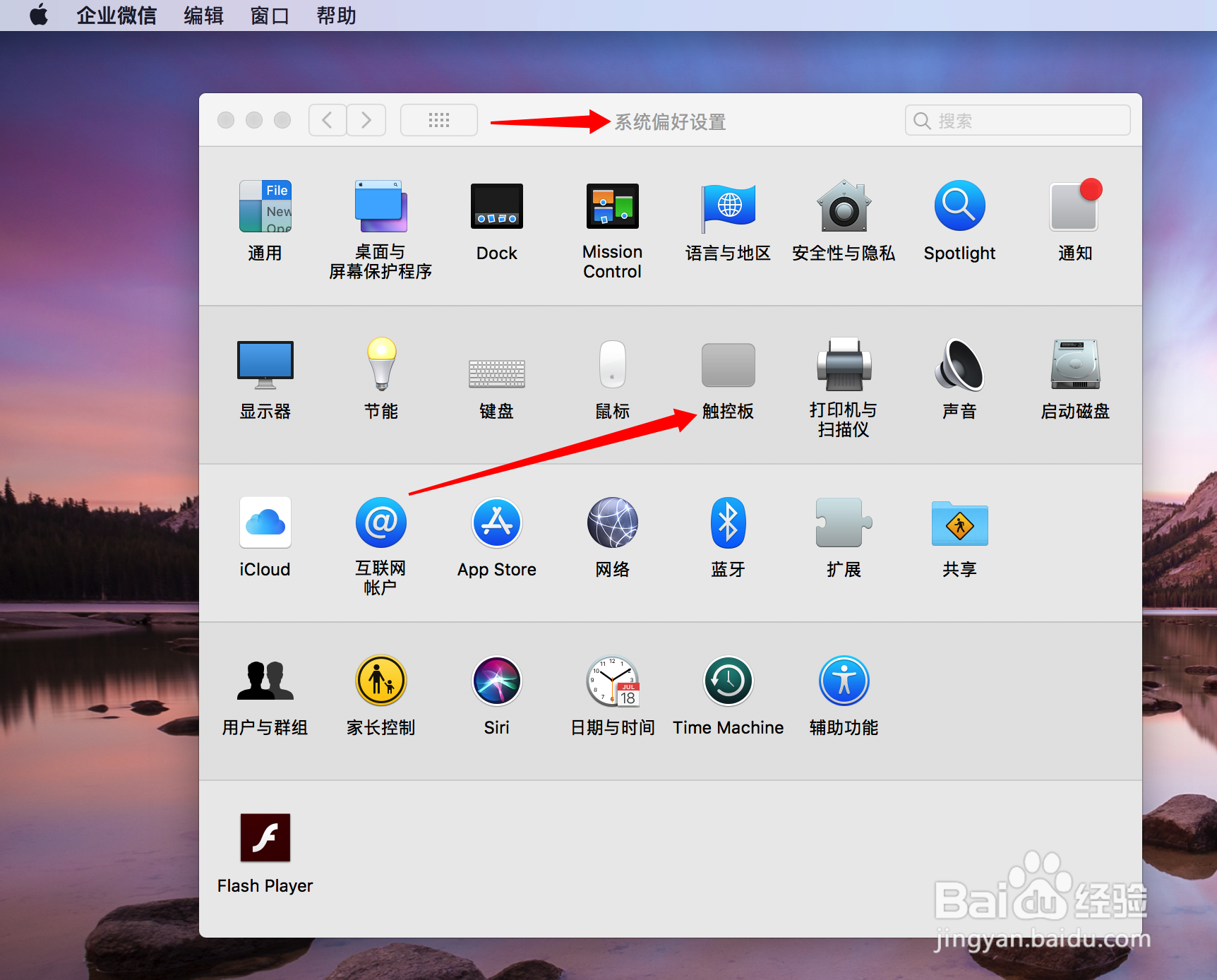This screenshot has width=1217, height=980.
Task: Open 安全性与隐私 preferences
Action: tap(844, 206)
